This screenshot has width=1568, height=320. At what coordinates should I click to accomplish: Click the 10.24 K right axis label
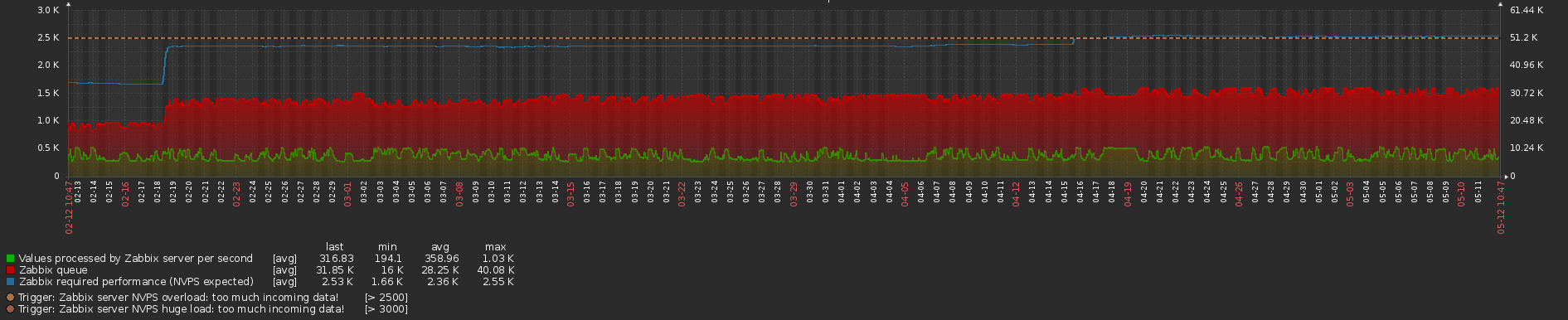pos(1527,148)
